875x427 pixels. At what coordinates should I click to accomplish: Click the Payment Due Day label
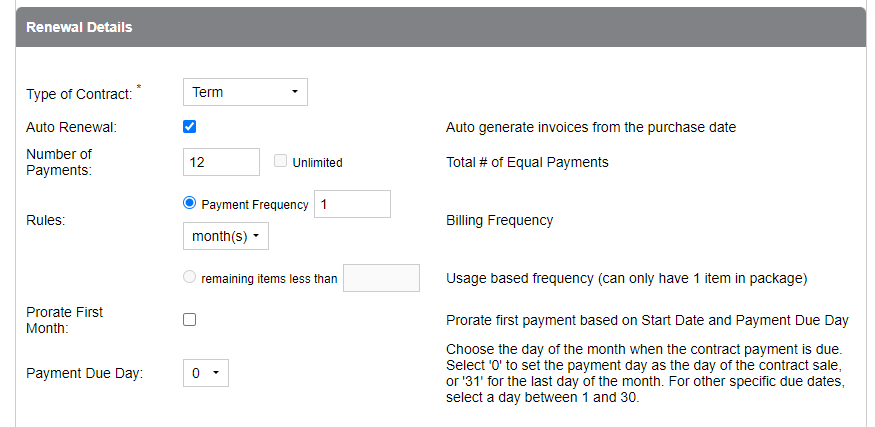(x=84, y=373)
